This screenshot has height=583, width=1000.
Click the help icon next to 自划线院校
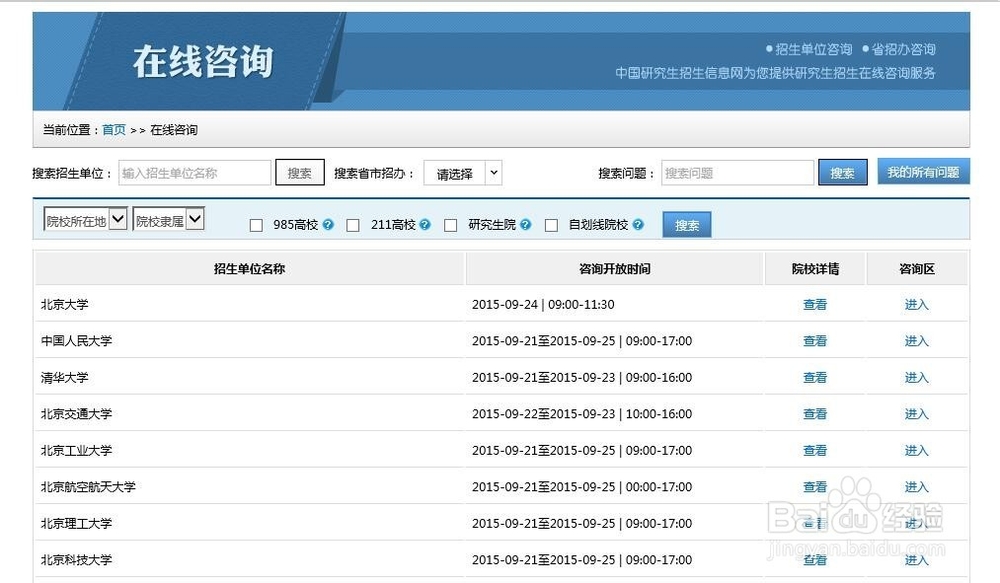638,225
